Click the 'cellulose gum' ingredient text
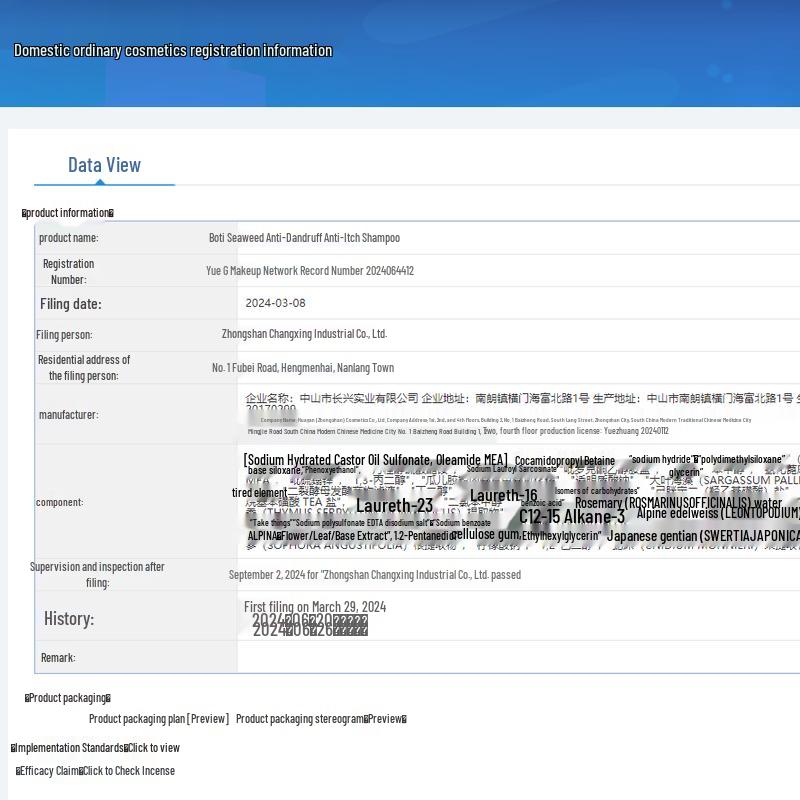This screenshot has width=800, height=800. point(485,534)
